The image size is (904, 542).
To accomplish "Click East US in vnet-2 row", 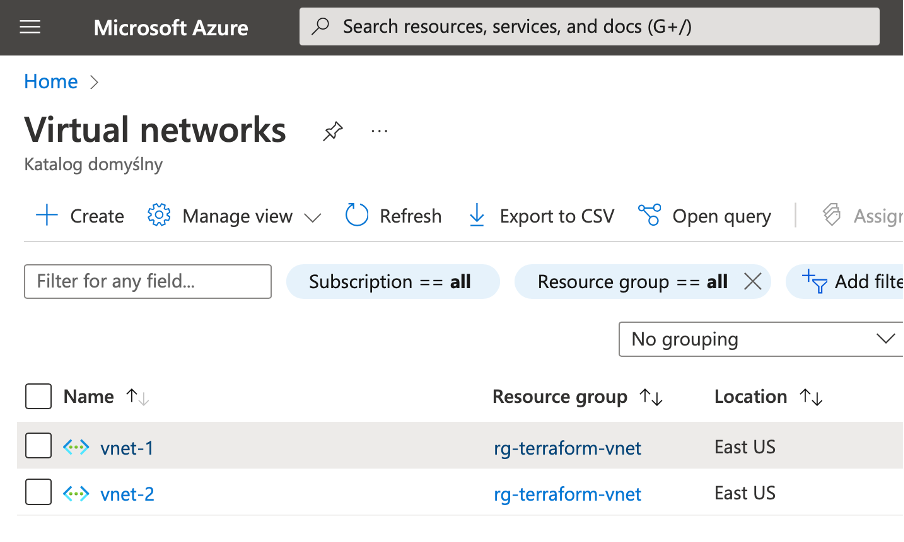I will tap(745, 493).
